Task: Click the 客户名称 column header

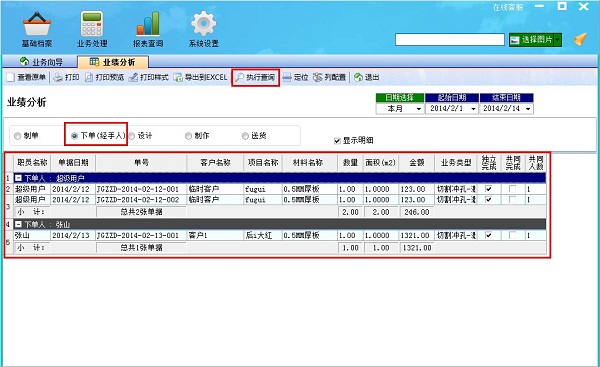Action: click(215, 163)
